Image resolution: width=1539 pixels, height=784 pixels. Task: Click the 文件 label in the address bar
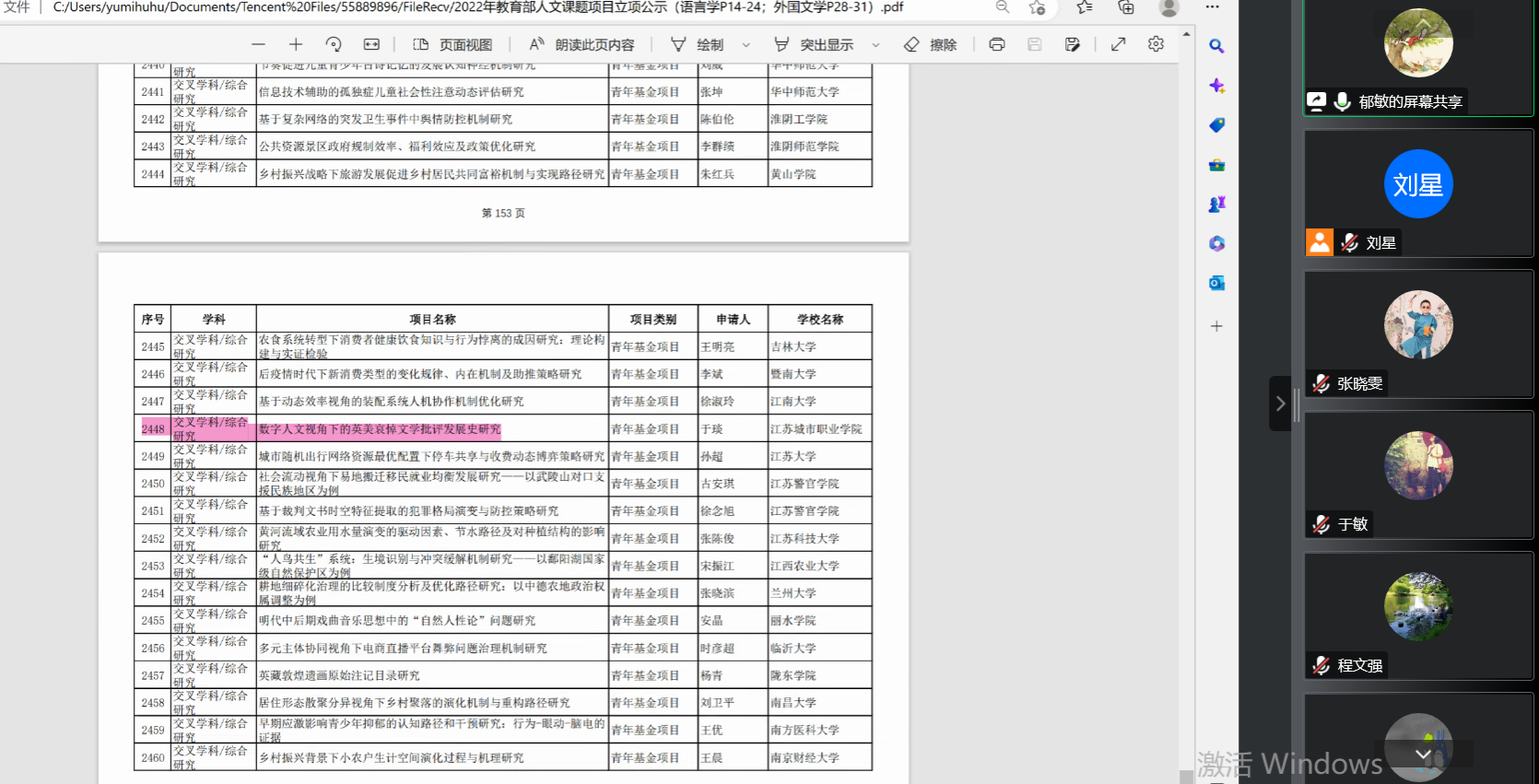point(18,7)
